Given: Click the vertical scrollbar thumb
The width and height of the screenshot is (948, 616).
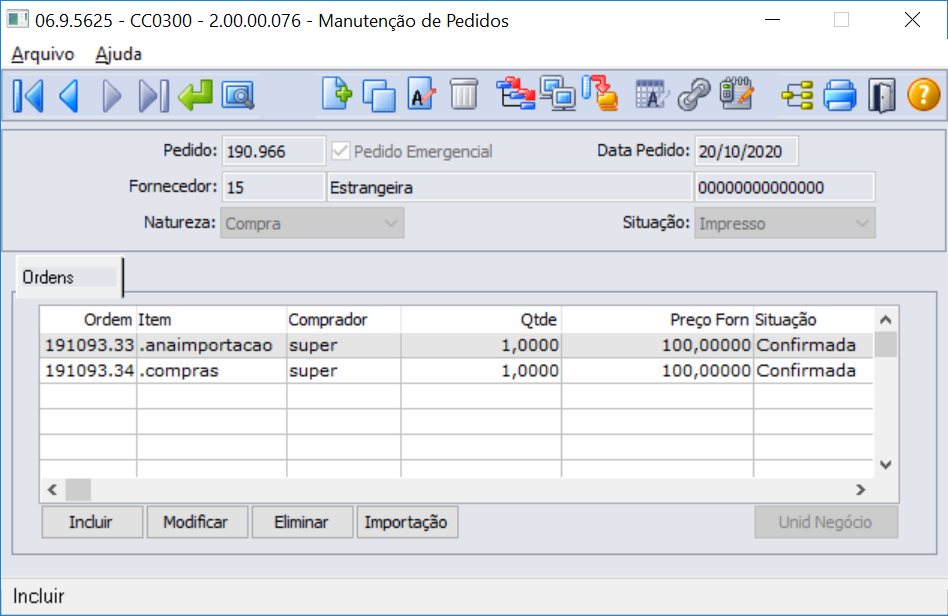Looking at the screenshot, I should (x=886, y=345).
